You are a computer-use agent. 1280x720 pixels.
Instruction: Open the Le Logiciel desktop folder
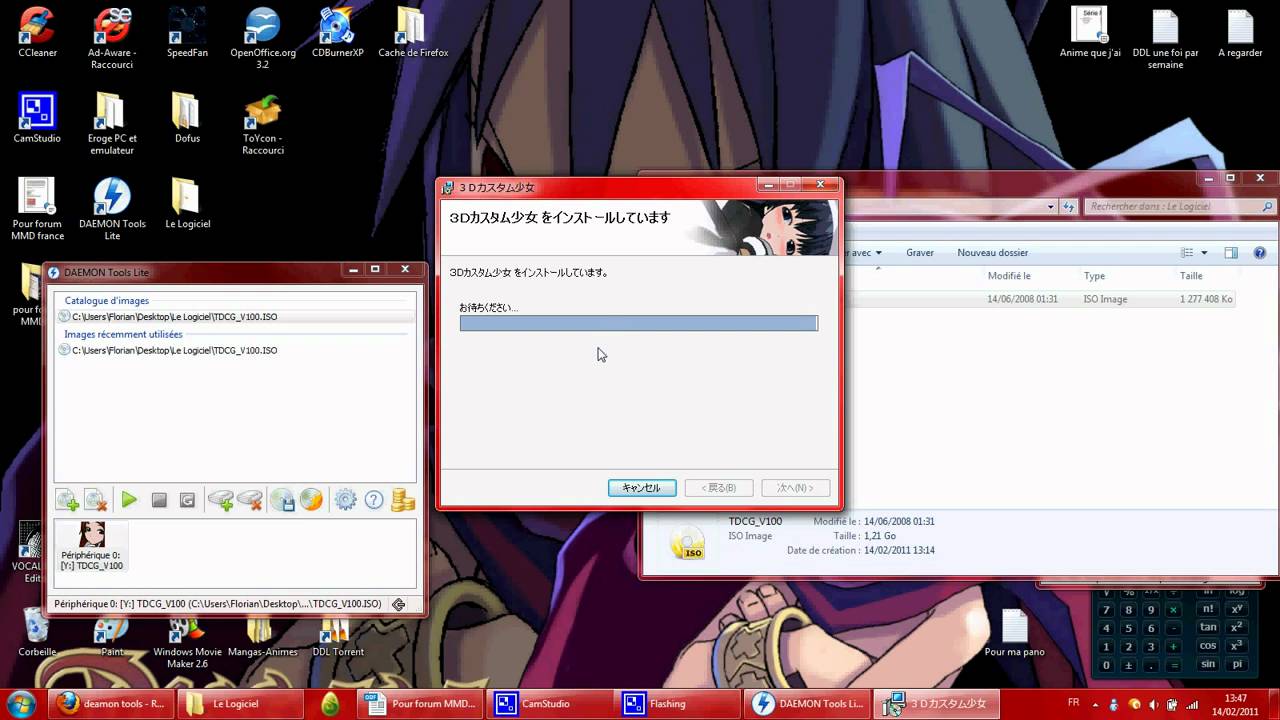tap(187, 204)
